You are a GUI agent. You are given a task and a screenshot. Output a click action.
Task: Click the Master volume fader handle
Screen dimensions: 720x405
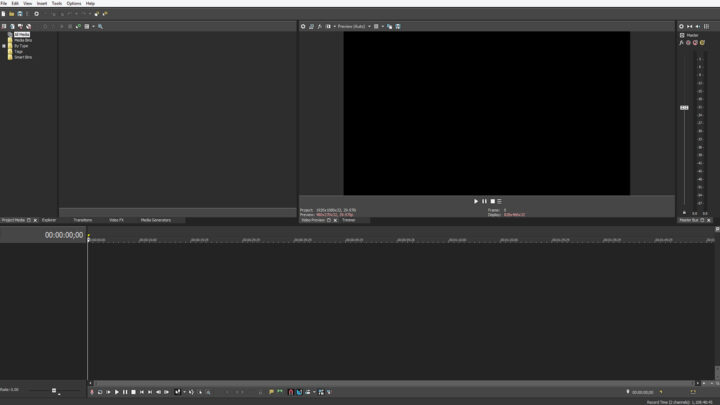[684, 107]
